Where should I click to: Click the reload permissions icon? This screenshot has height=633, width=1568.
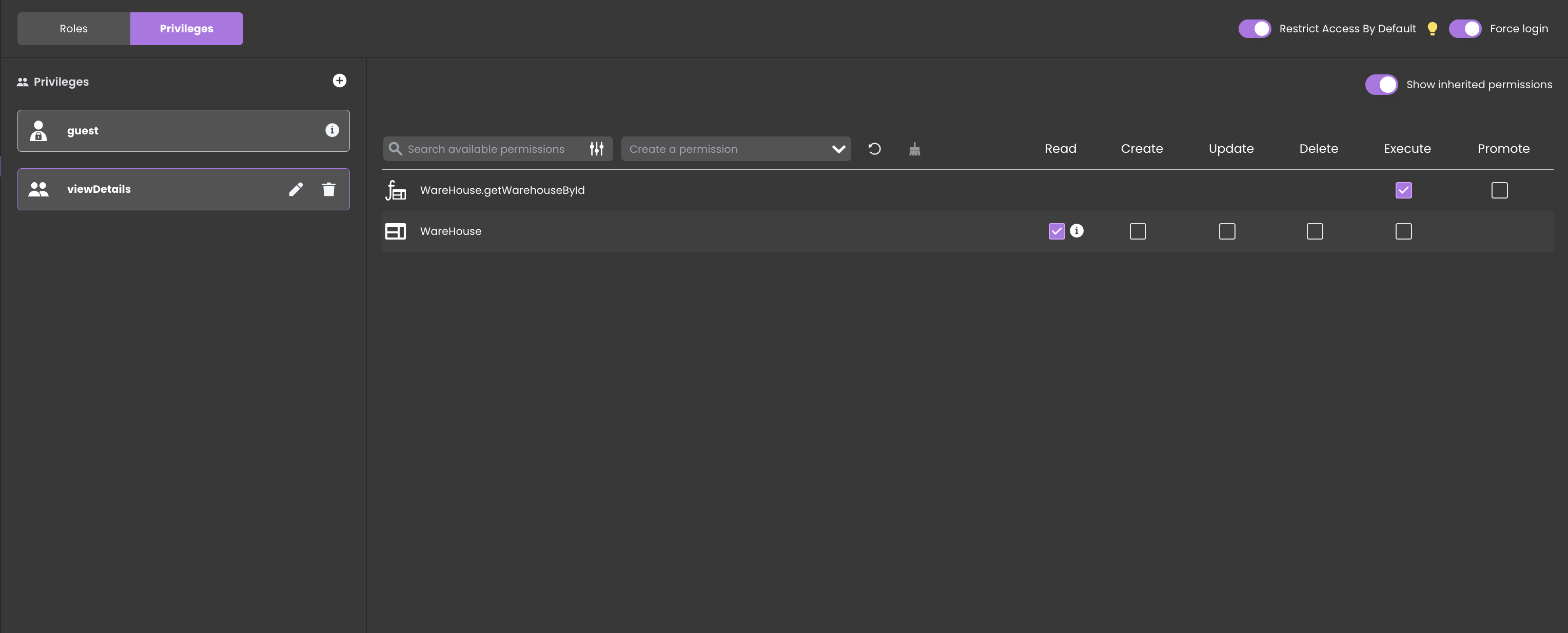click(874, 149)
